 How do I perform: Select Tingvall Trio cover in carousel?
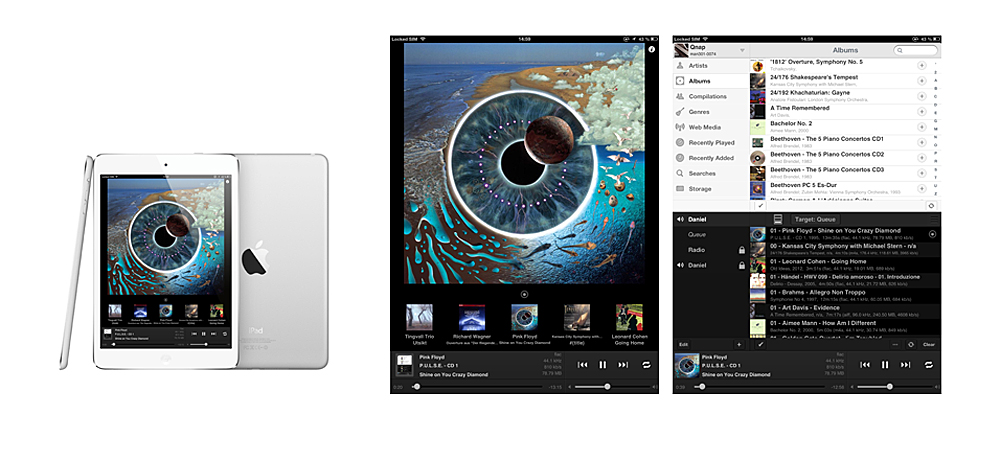pyautogui.click(x=419, y=318)
